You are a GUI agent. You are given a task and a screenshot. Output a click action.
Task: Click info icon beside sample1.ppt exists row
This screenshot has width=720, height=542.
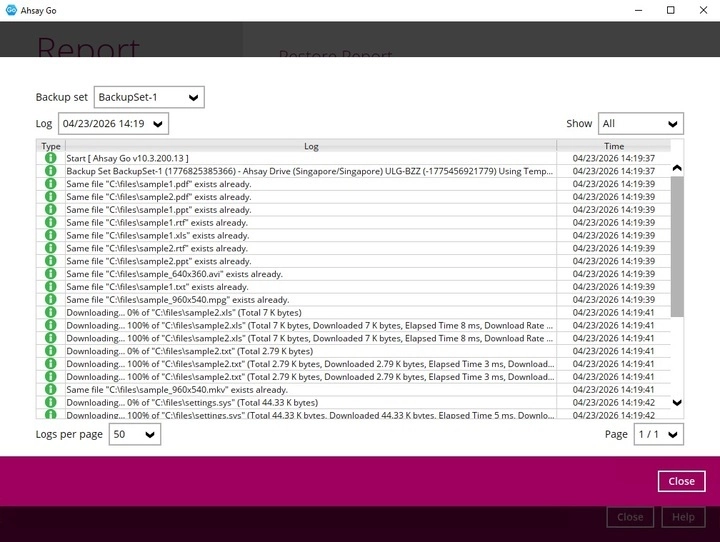coord(51,209)
